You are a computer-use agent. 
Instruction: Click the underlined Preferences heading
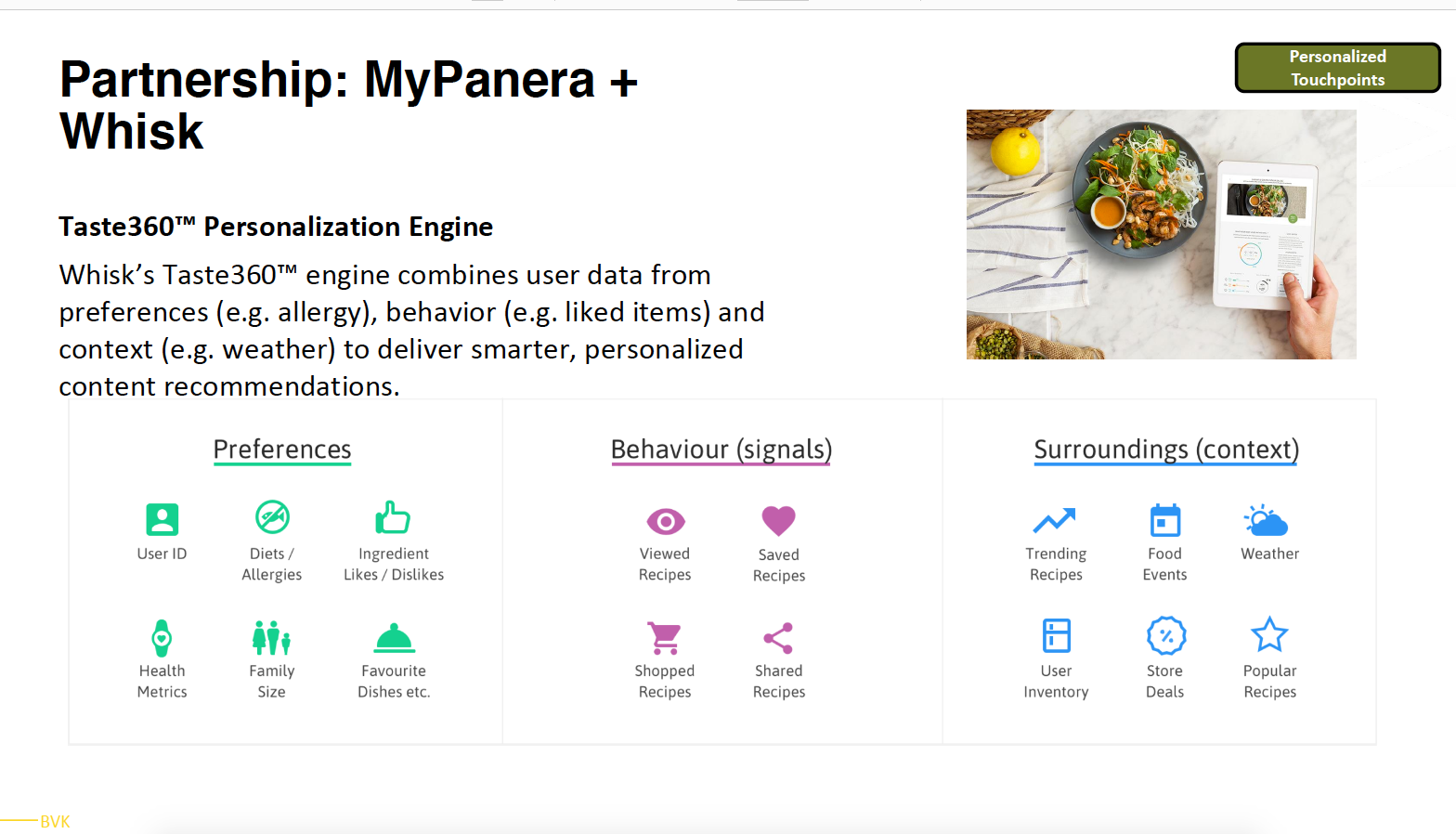tap(282, 450)
